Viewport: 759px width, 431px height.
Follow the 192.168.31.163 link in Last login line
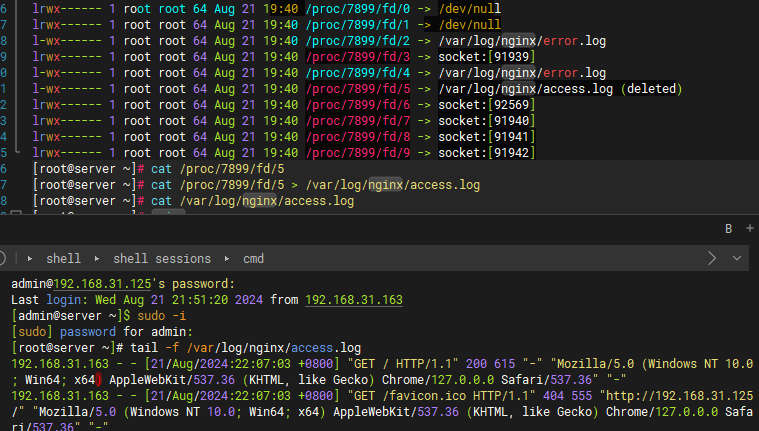tap(354, 300)
